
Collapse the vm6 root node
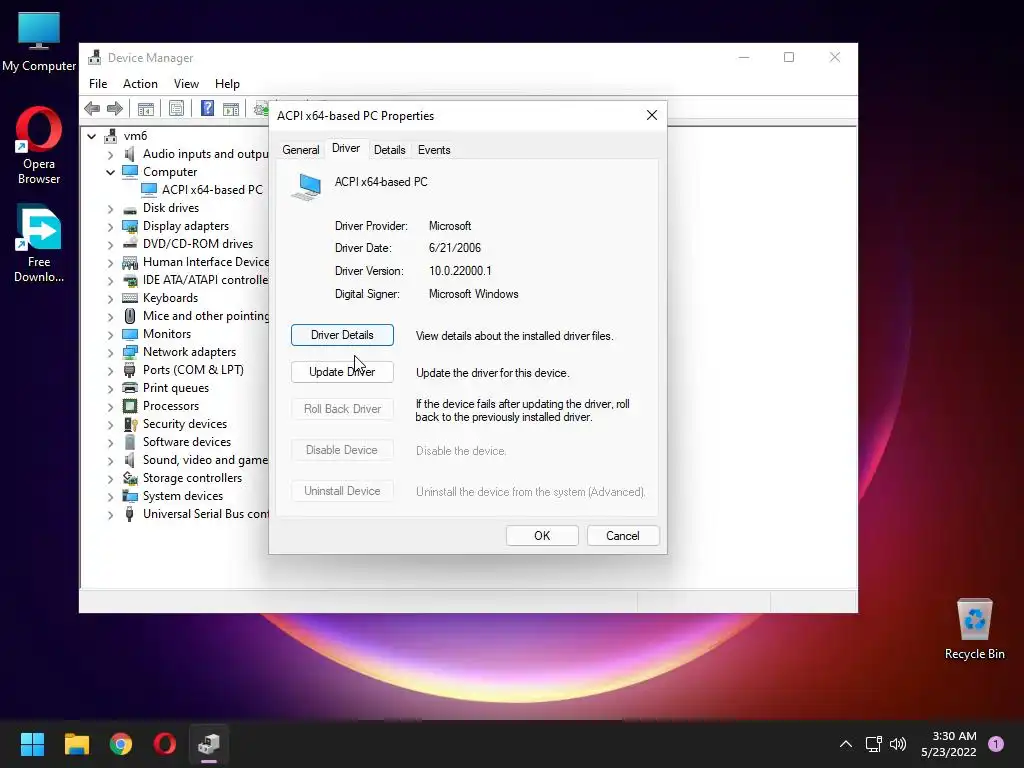click(92, 136)
